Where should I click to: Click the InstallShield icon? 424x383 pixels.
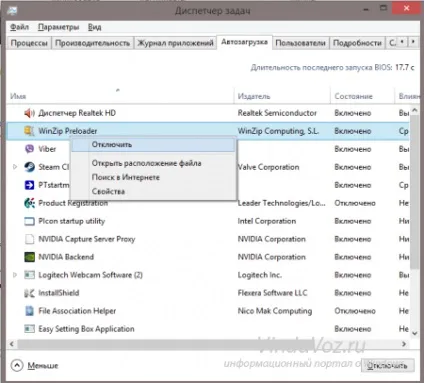click(29, 293)
